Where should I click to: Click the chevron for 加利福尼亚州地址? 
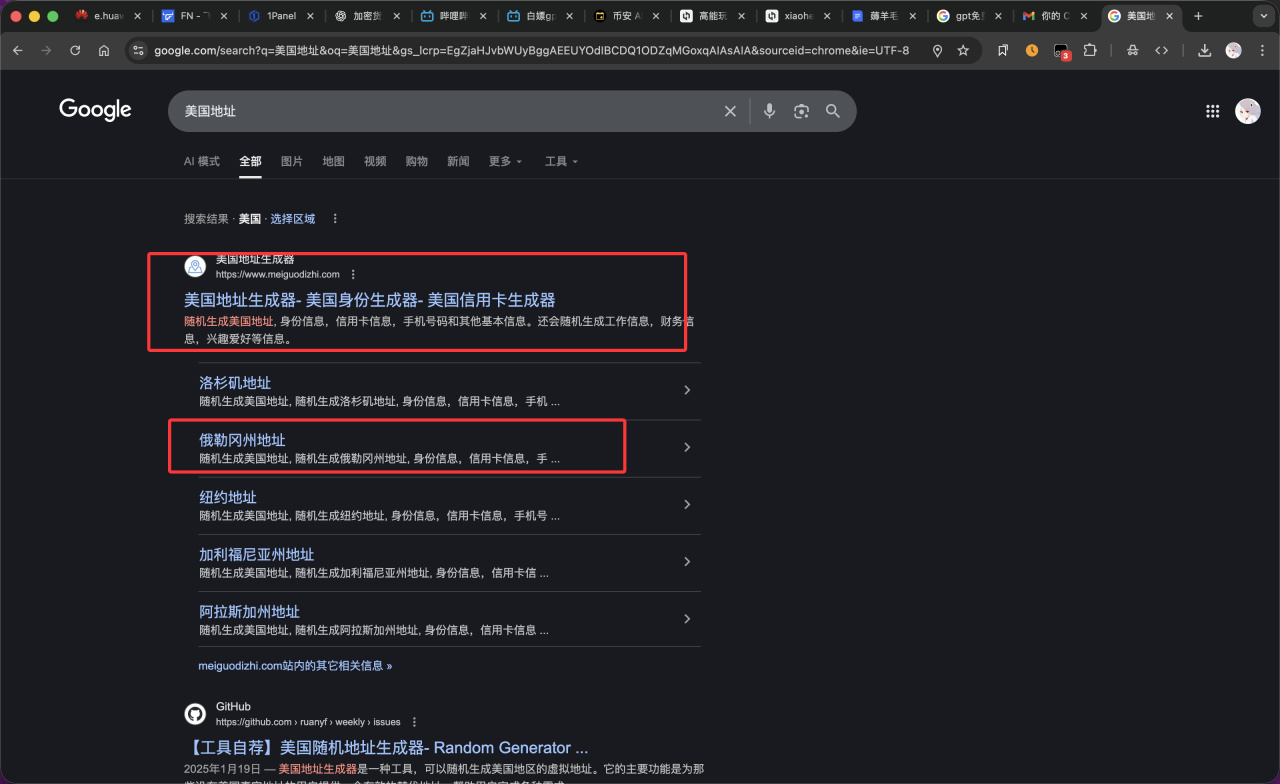[687, 561]
